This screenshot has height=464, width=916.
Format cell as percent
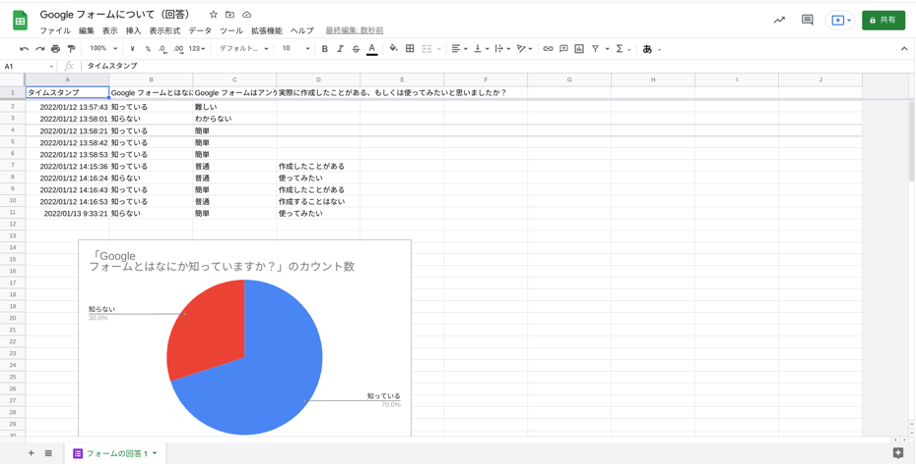tap(148, 49)
